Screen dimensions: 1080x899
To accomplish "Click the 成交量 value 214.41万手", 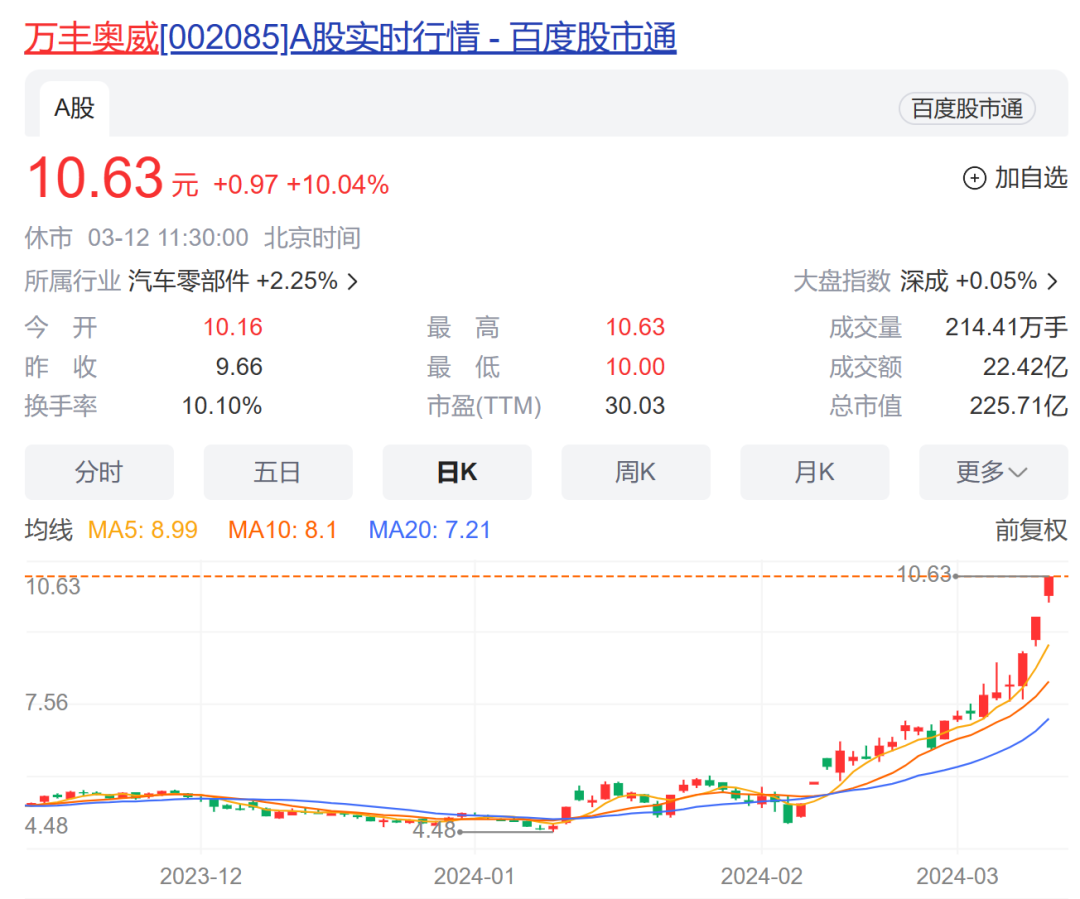I will [1006, 327].
